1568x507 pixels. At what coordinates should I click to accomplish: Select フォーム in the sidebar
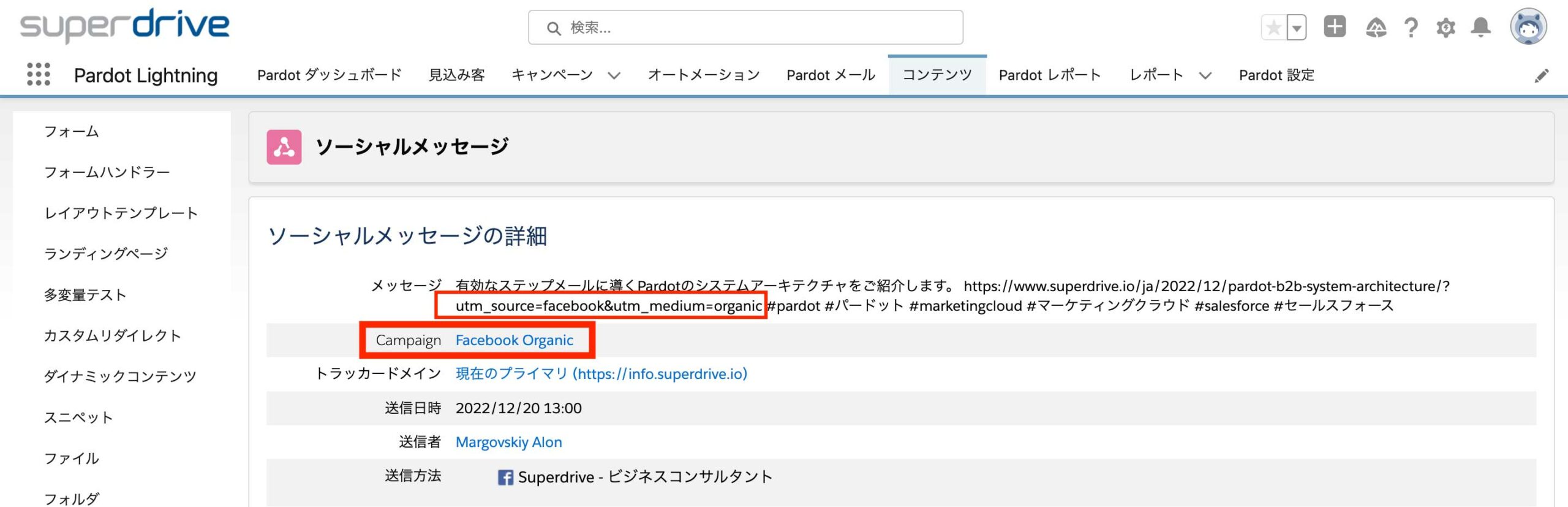click(72, 131)
